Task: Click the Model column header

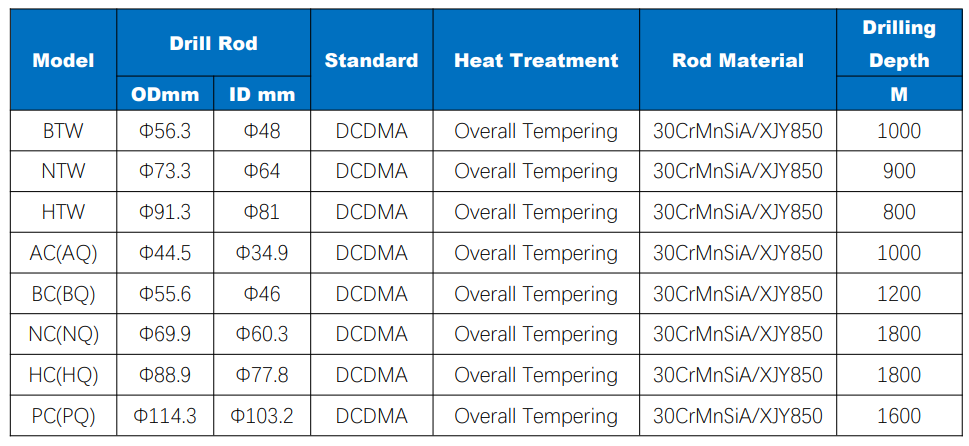Action: pyautogui.click(x=64, y=60)
